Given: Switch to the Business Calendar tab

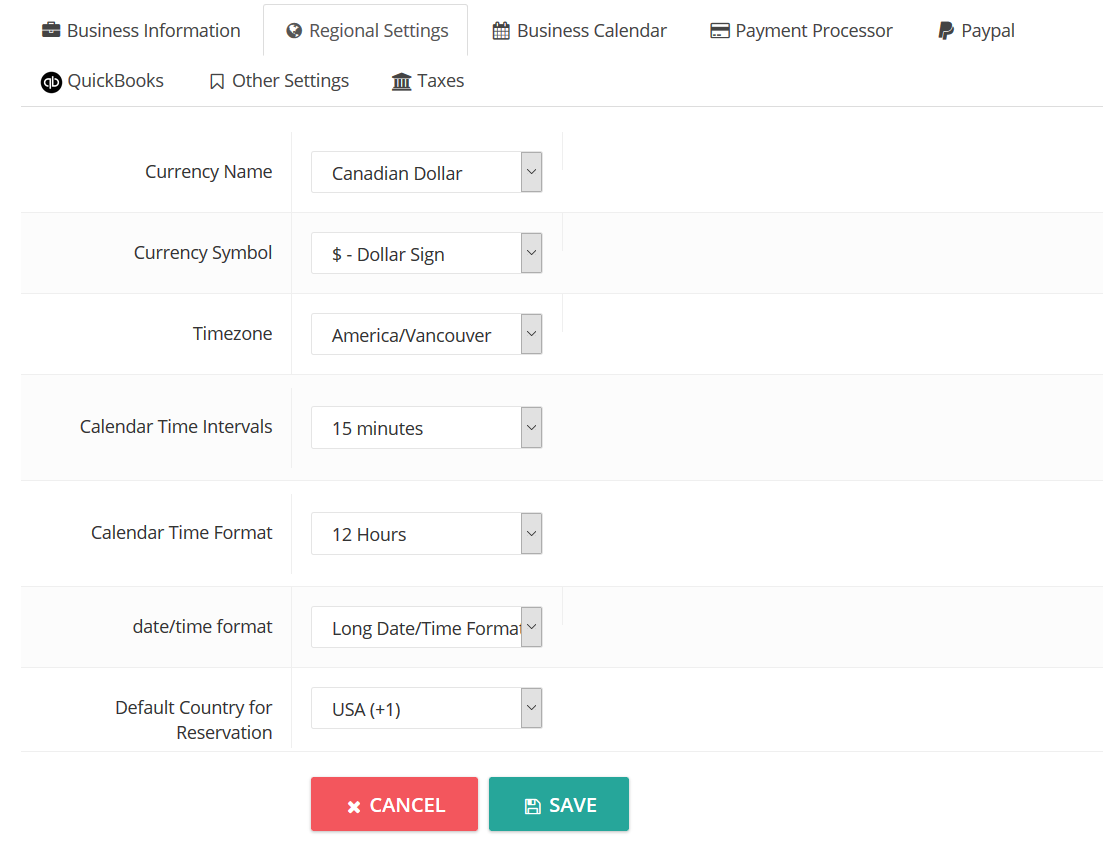Looking at the screenshot, I should pos(579,31).
